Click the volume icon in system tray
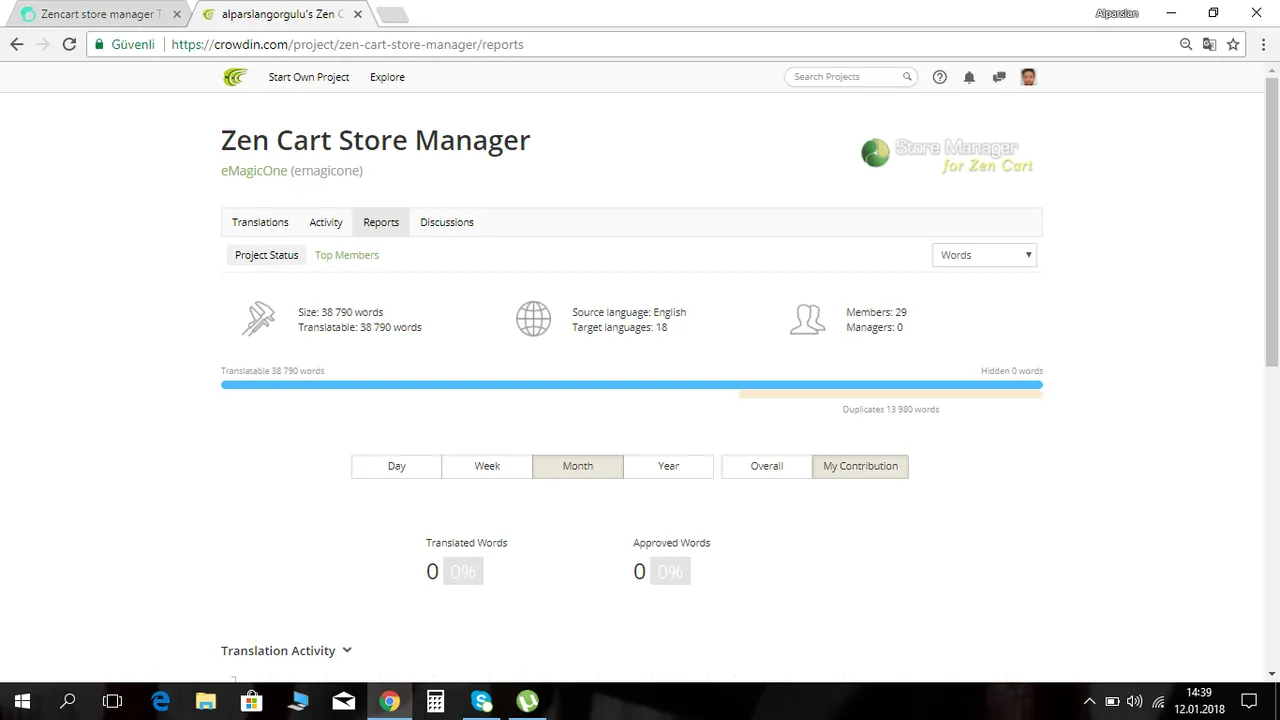Viewport: 1280px width, 720px height. 1135,701
